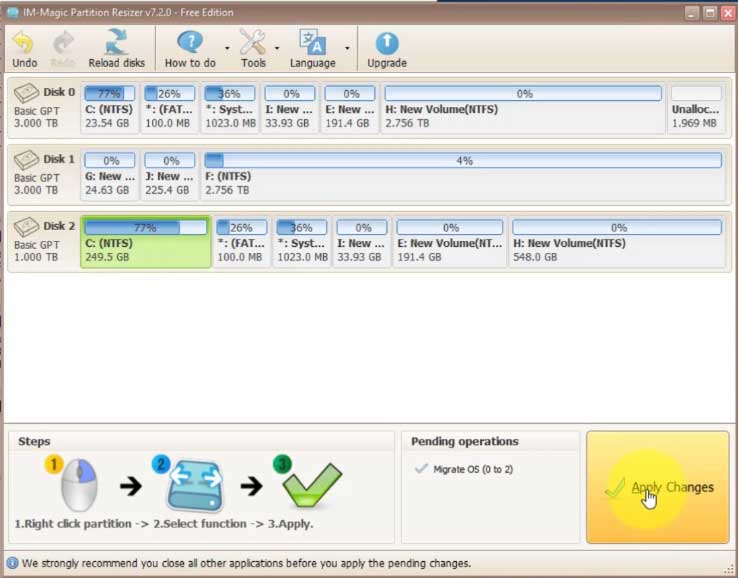Expand the Tools dropdown arrow
738x578 pixels.
[277, 48]
